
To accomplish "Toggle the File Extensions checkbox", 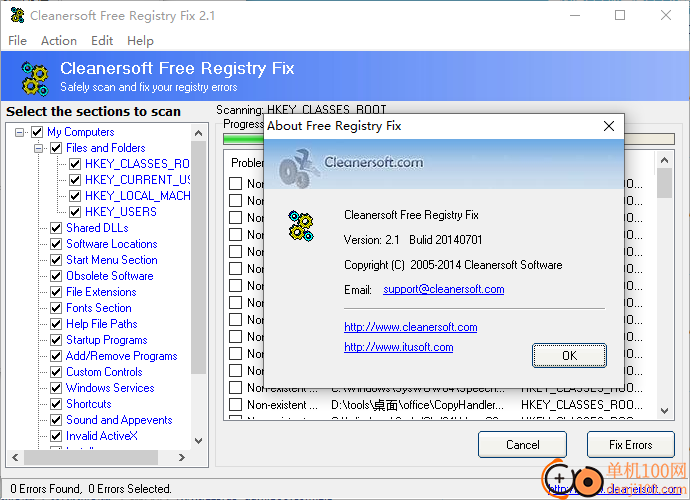I will click(x=56, y=292).
